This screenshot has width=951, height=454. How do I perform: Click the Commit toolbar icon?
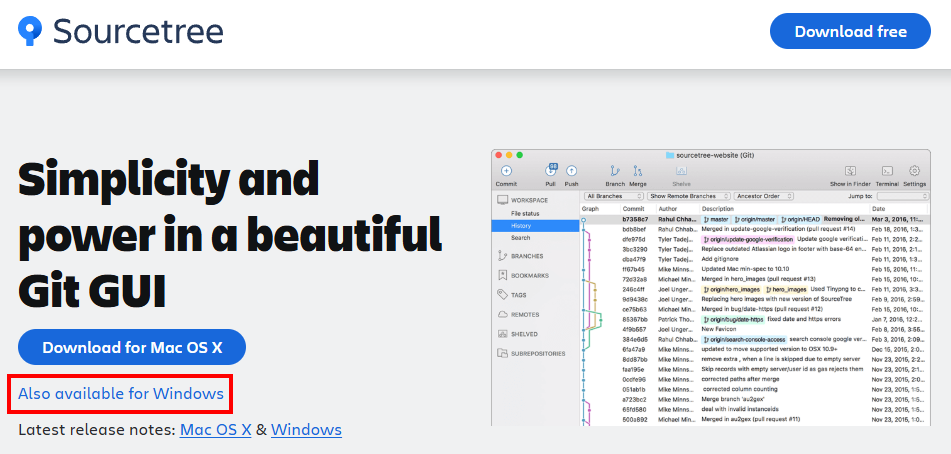506,172
